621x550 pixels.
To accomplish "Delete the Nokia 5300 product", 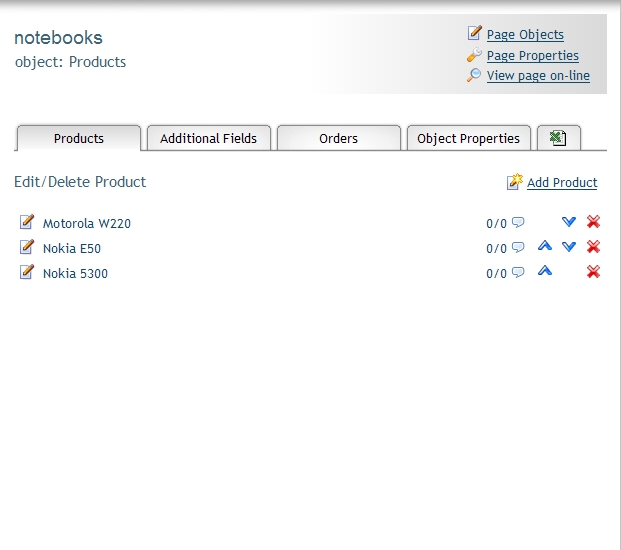I will pyautogui.click(x=593, y=272).
